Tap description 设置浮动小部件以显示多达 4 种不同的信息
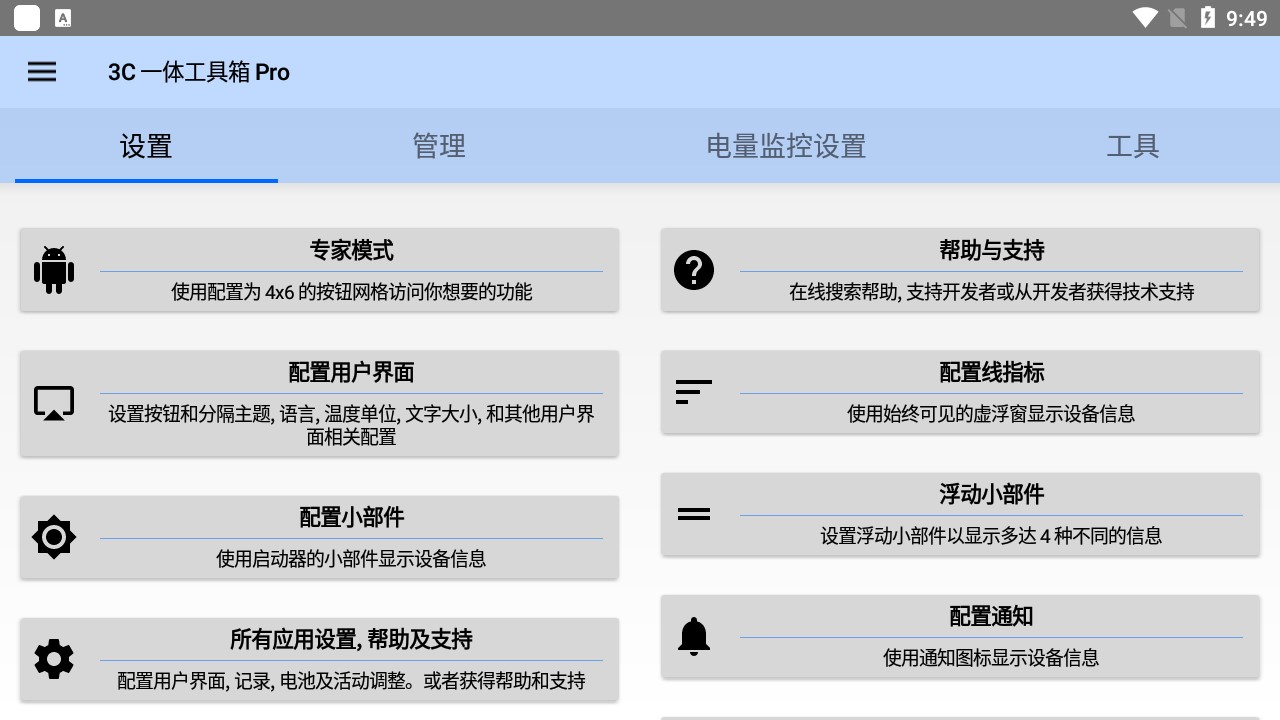 (x=991, y=536)
